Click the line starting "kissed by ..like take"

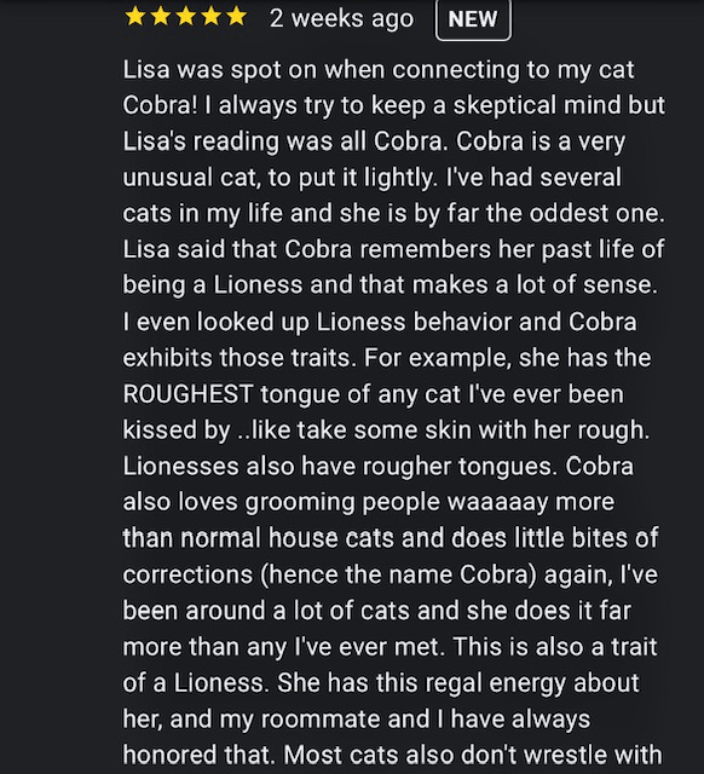pyautogui.click(x=386, y=430)
